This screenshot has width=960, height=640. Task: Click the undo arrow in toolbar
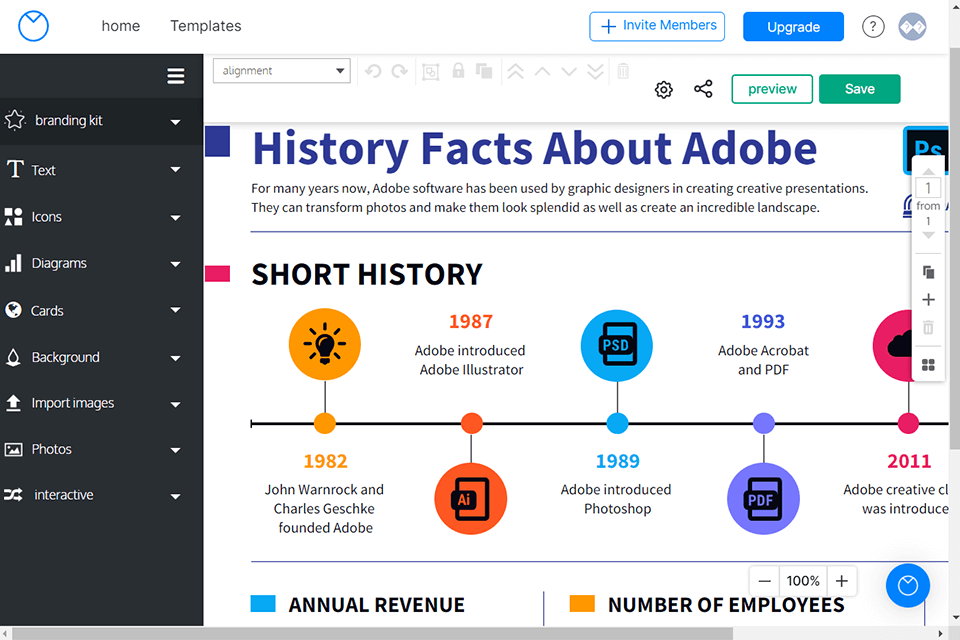[x=373, y=71]
